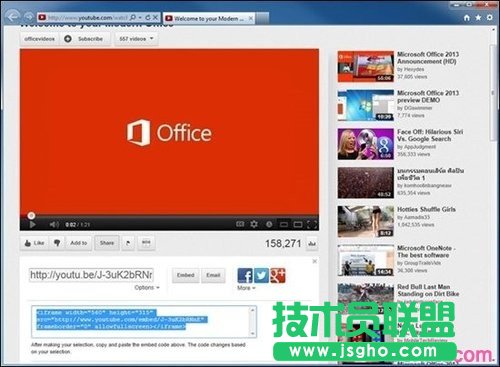Open Red Bull Last Man Standing link
500x367 pixels.
tap(428, 290)
